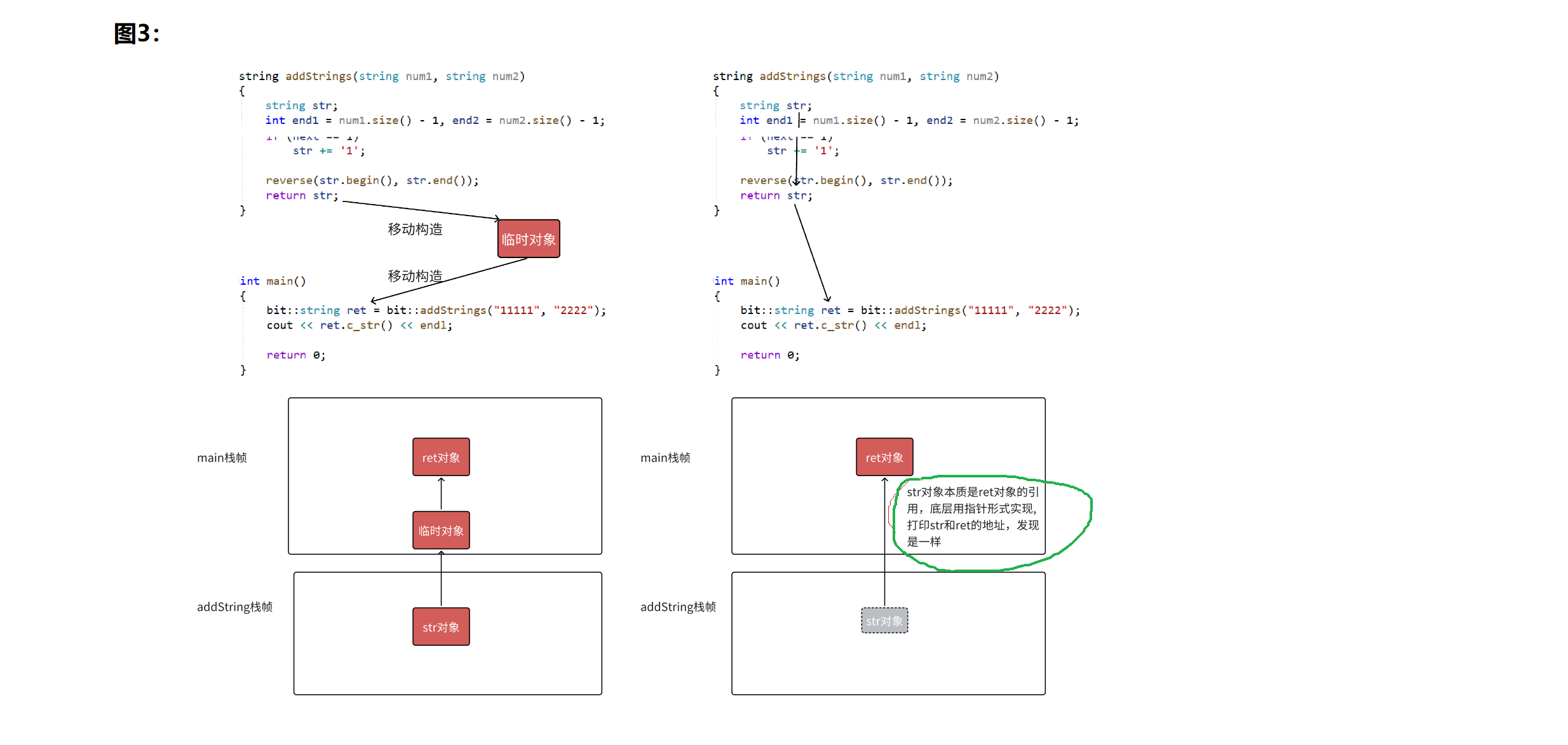Select the 临时对象 box beside 移动构造 labels
The width and height of the screenshot is (1568, 745).
coord(529,239)
